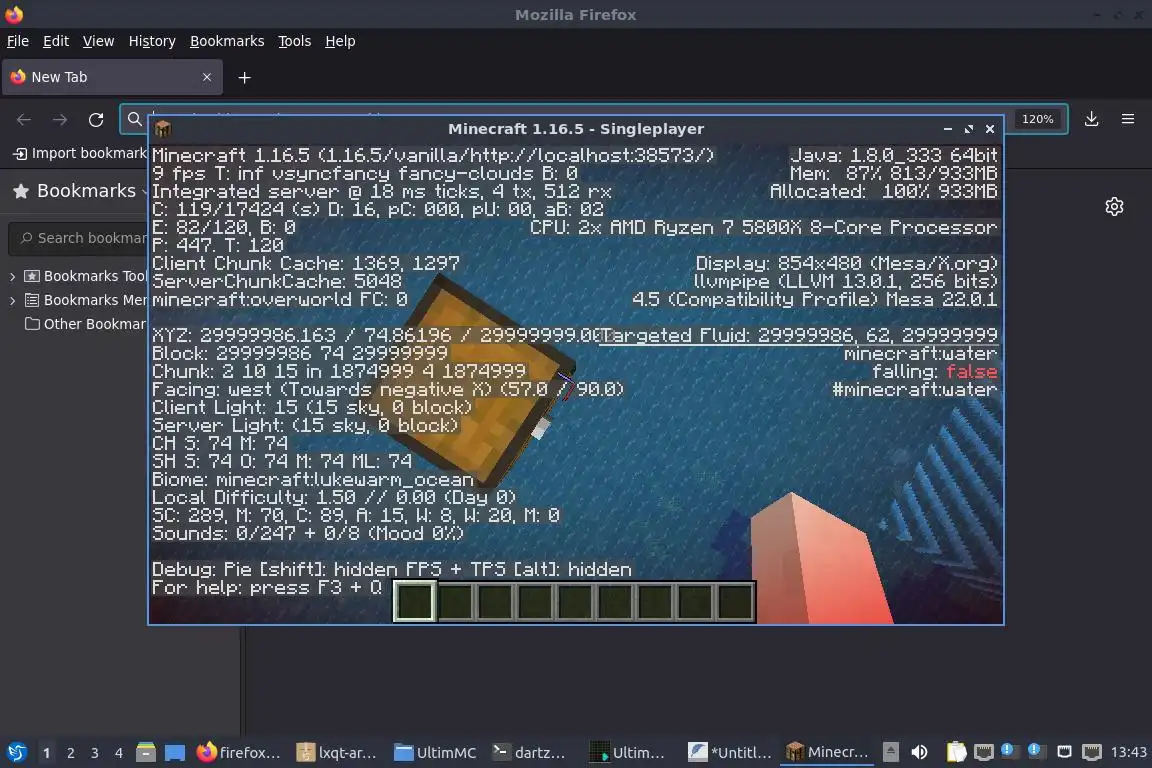Open the Bookmarks menu in menu bar

click(227, 41)
